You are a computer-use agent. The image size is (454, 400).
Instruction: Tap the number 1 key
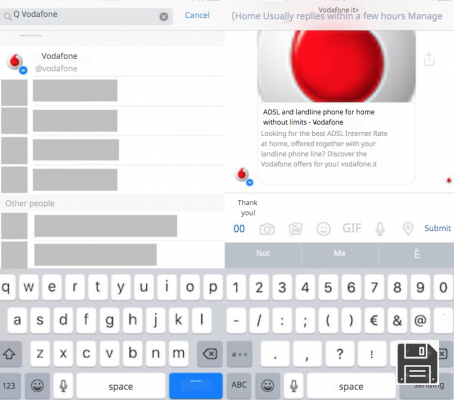tap(236, 288)
